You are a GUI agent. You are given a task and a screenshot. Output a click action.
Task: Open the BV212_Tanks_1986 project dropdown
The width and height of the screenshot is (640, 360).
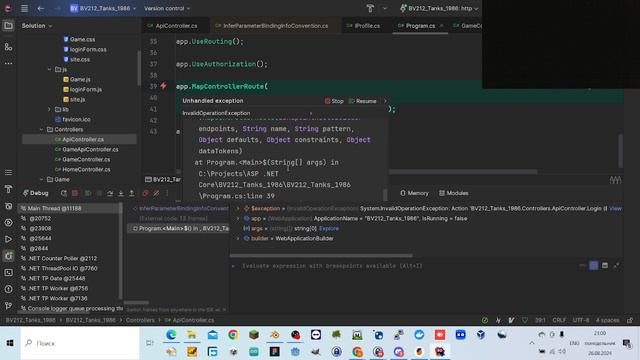tap(103, 8)
